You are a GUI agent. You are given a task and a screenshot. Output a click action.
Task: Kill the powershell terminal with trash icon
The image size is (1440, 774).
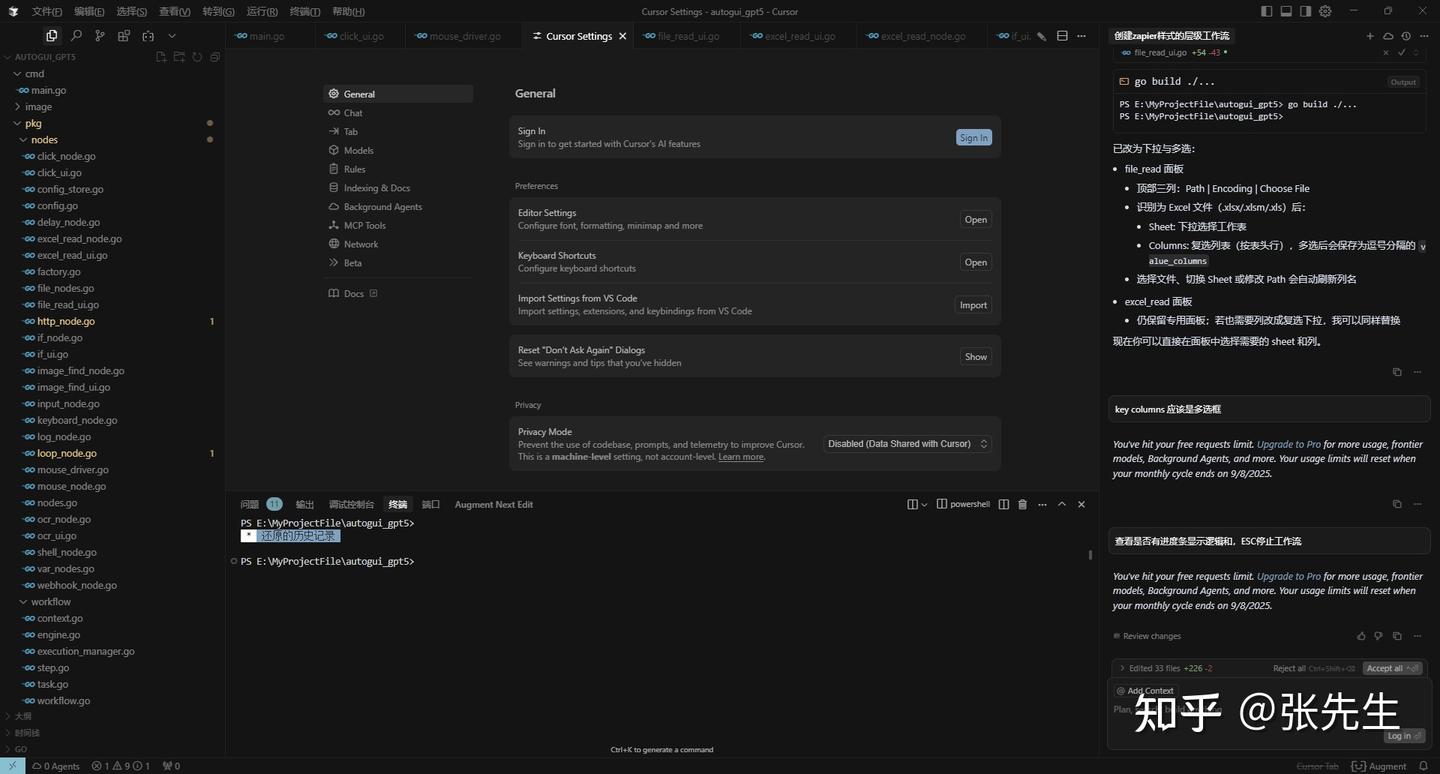[1022, 504]
